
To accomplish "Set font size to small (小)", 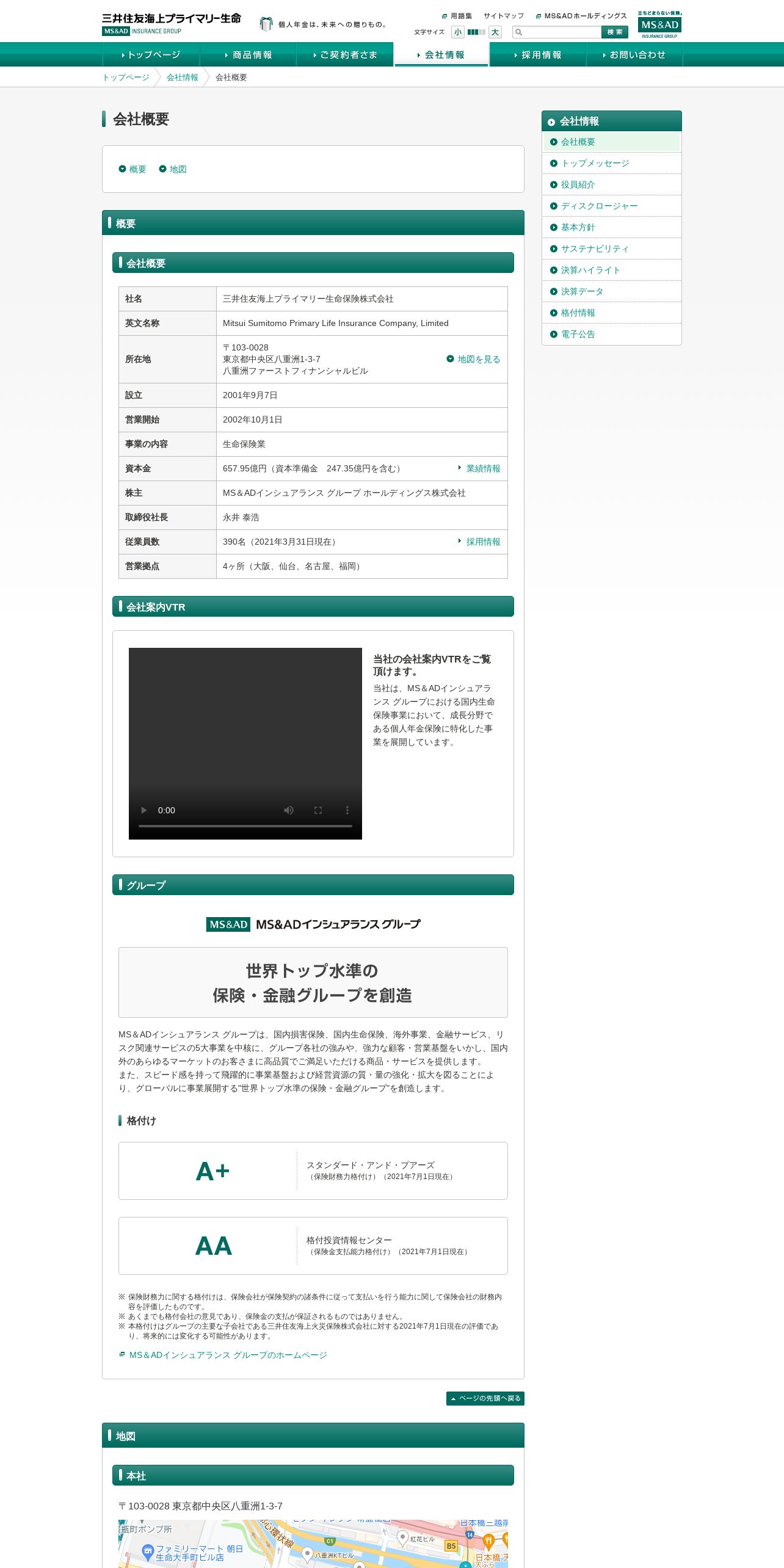I will (457, 32).
